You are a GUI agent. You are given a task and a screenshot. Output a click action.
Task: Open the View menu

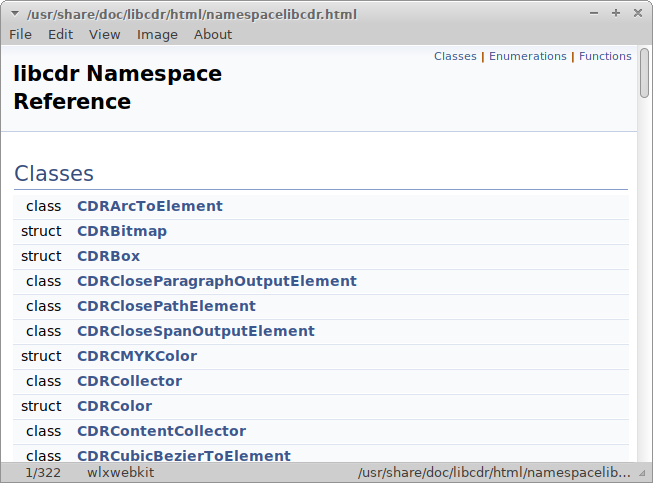[x=104, y=34]
